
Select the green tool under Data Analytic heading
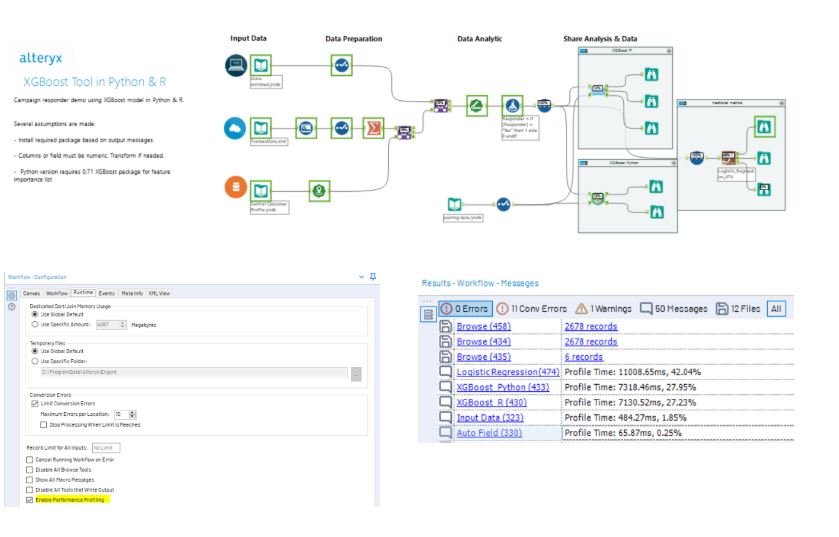point(477,106)
